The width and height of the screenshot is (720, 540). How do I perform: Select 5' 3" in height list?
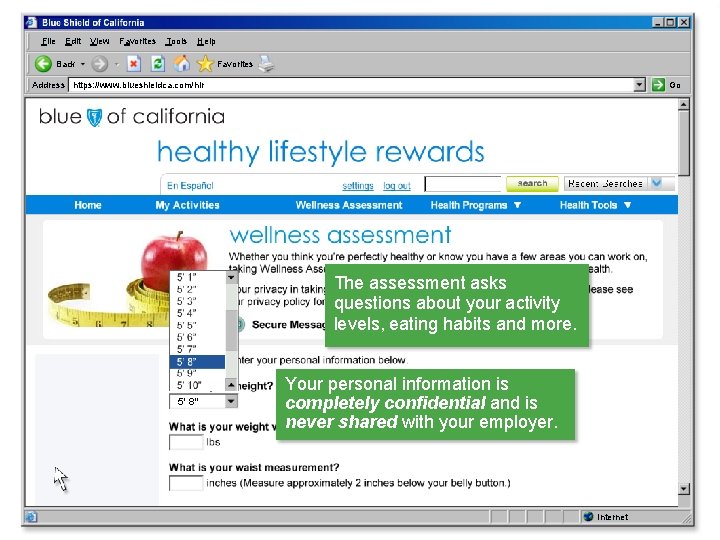(197, 301)
